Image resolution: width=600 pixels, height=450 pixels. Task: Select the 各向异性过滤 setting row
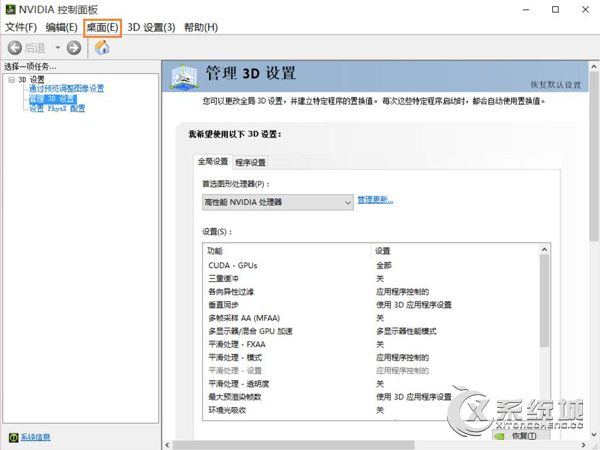click(x=371, y=292)
